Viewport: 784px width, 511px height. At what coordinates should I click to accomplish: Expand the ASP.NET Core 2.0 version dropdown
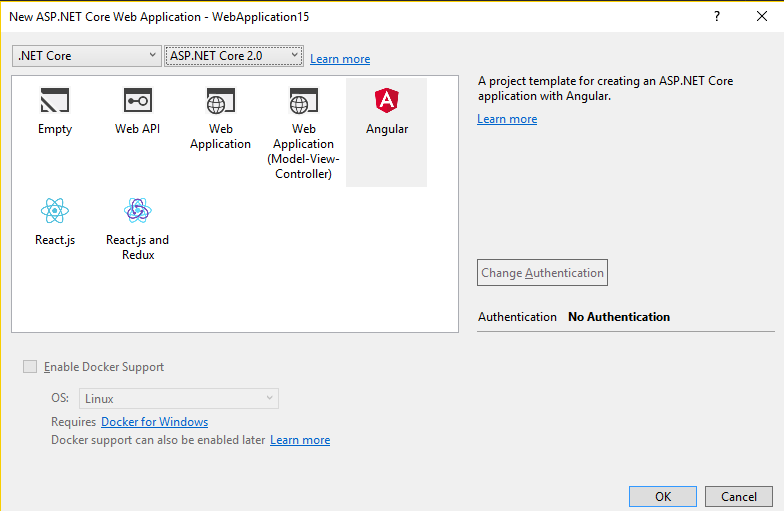click(x=233, y=56)
